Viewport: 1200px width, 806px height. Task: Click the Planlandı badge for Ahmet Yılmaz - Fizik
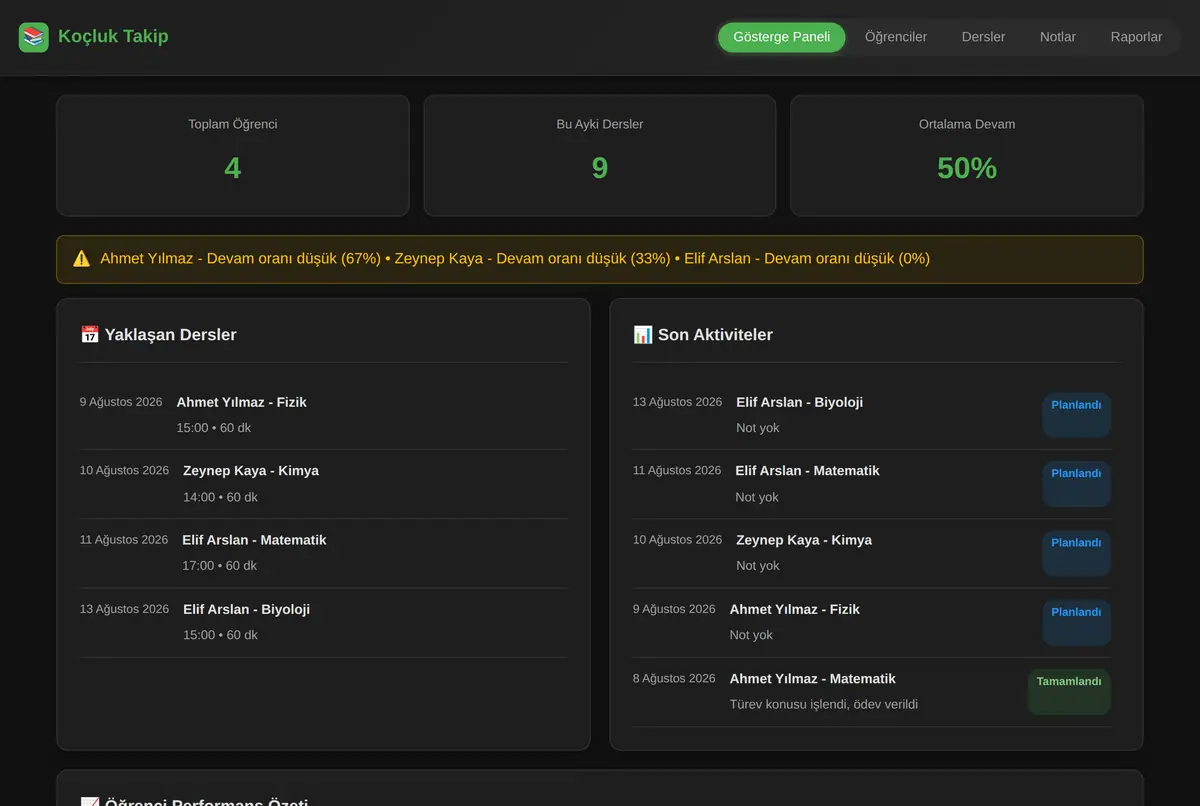pyautogui.click(x=1076, y=622)
